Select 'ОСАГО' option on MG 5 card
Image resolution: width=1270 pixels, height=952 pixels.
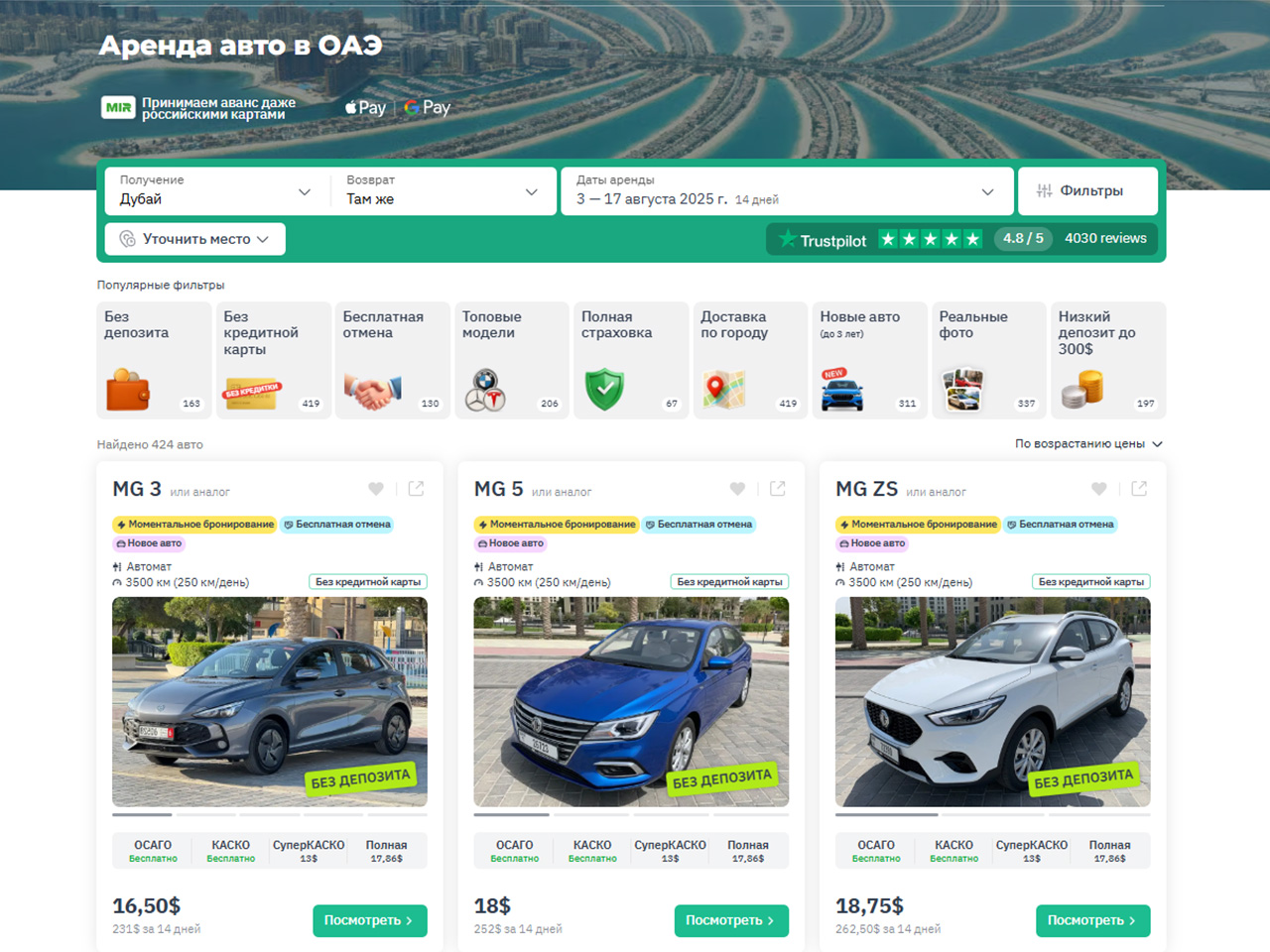coord(515,851)
